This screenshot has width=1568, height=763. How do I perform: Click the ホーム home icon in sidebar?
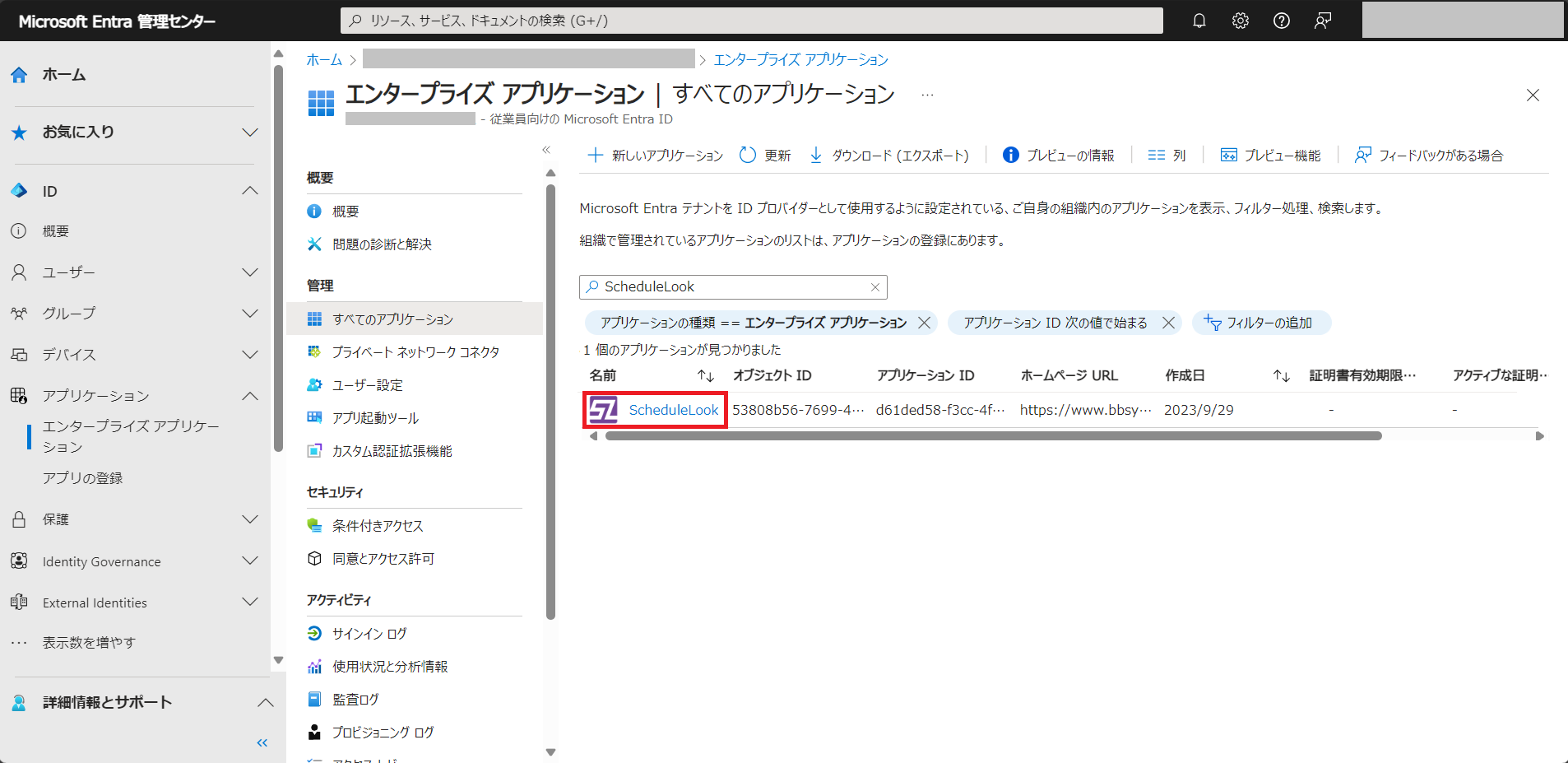19,75
